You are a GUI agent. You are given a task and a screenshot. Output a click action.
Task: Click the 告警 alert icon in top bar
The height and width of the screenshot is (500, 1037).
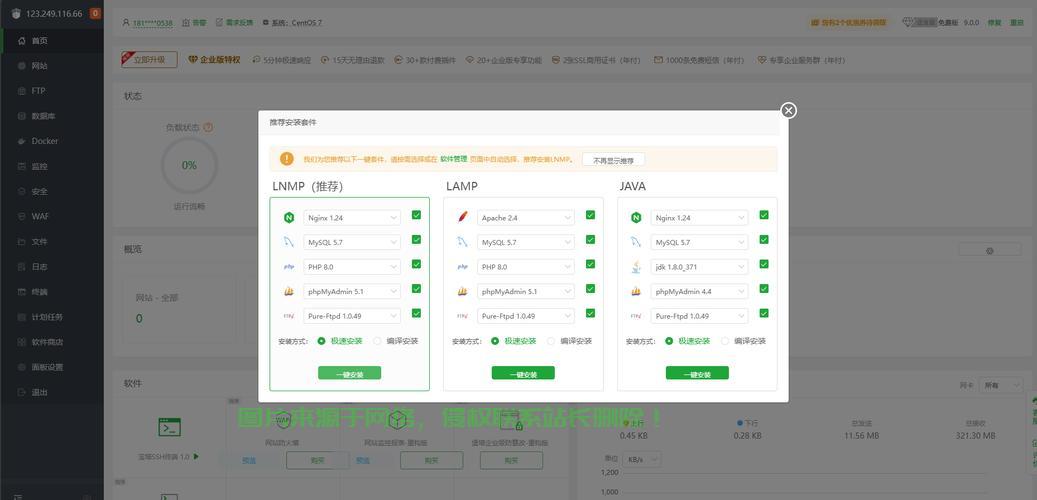coord(186,22)
